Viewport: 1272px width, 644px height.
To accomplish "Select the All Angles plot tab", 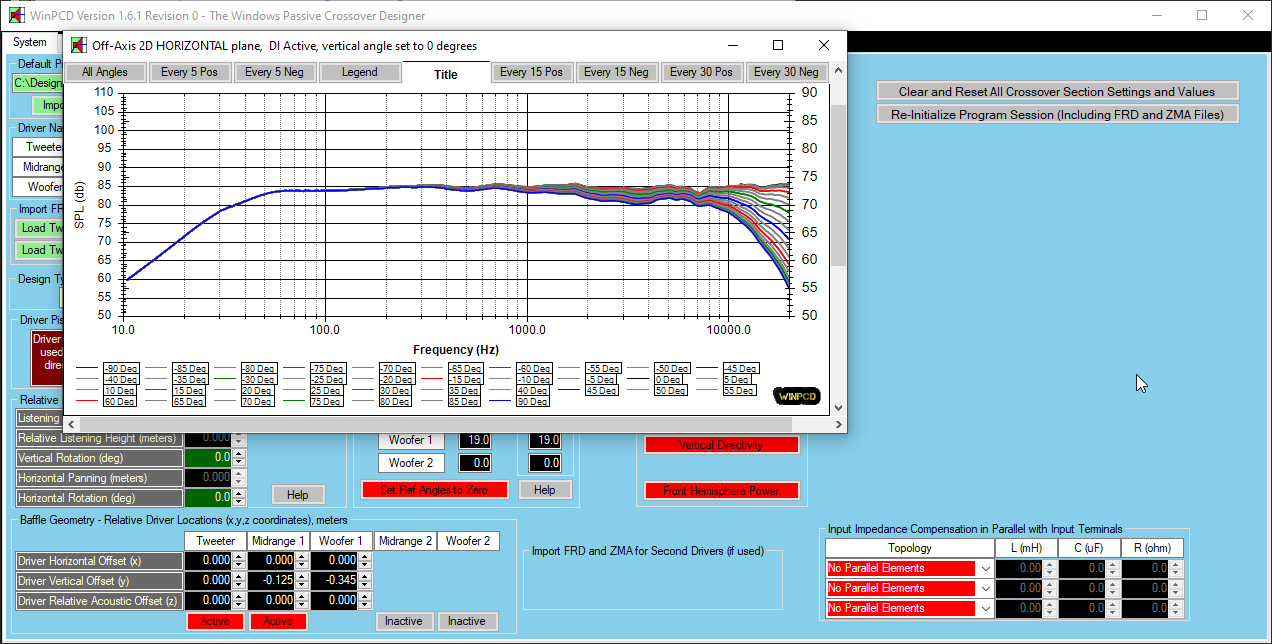I will pos(105,72).
